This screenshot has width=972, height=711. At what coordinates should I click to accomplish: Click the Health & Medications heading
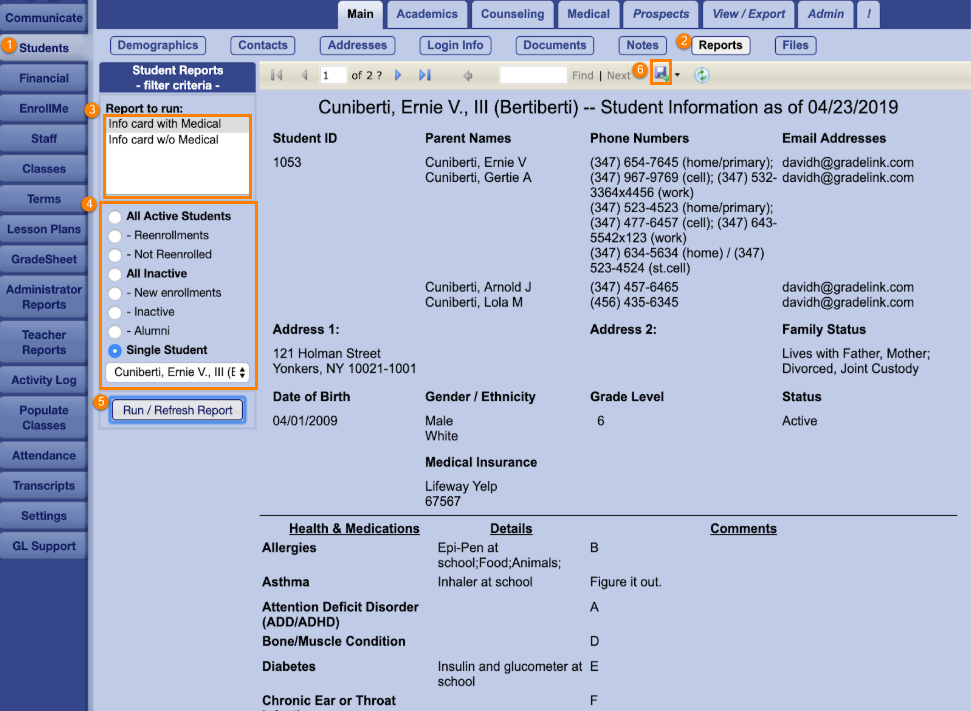pos(354,529)
